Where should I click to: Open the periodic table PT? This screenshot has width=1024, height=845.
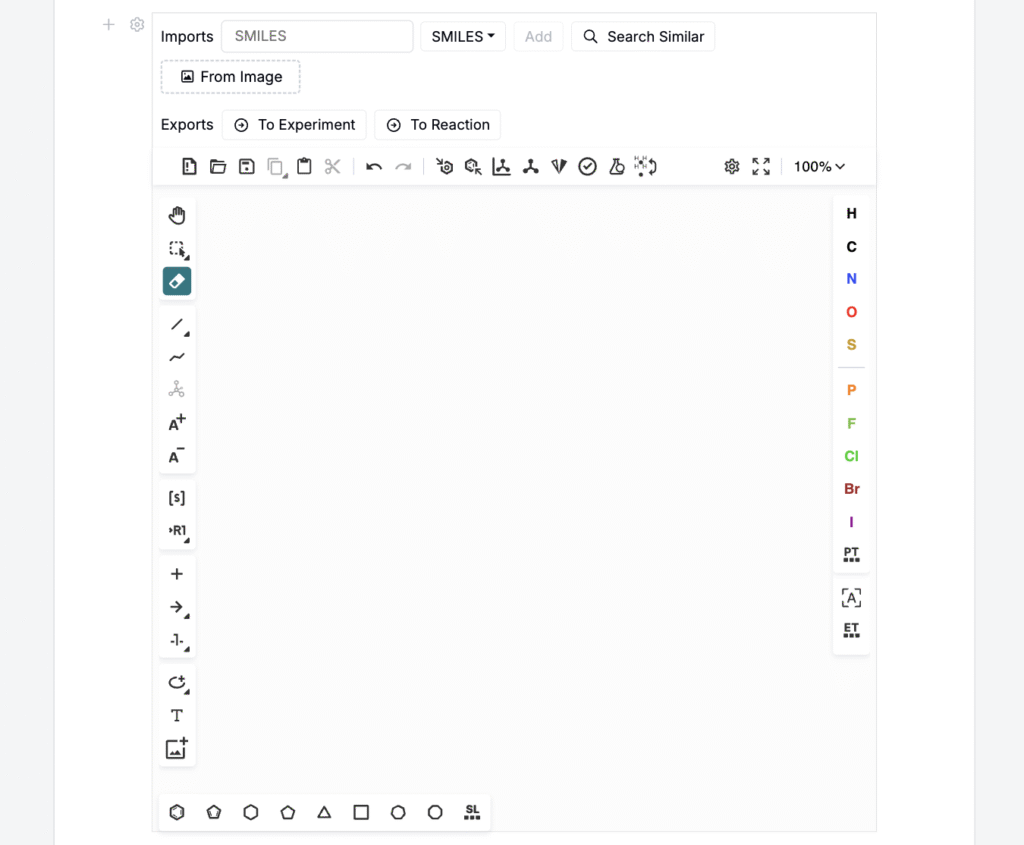851,554
